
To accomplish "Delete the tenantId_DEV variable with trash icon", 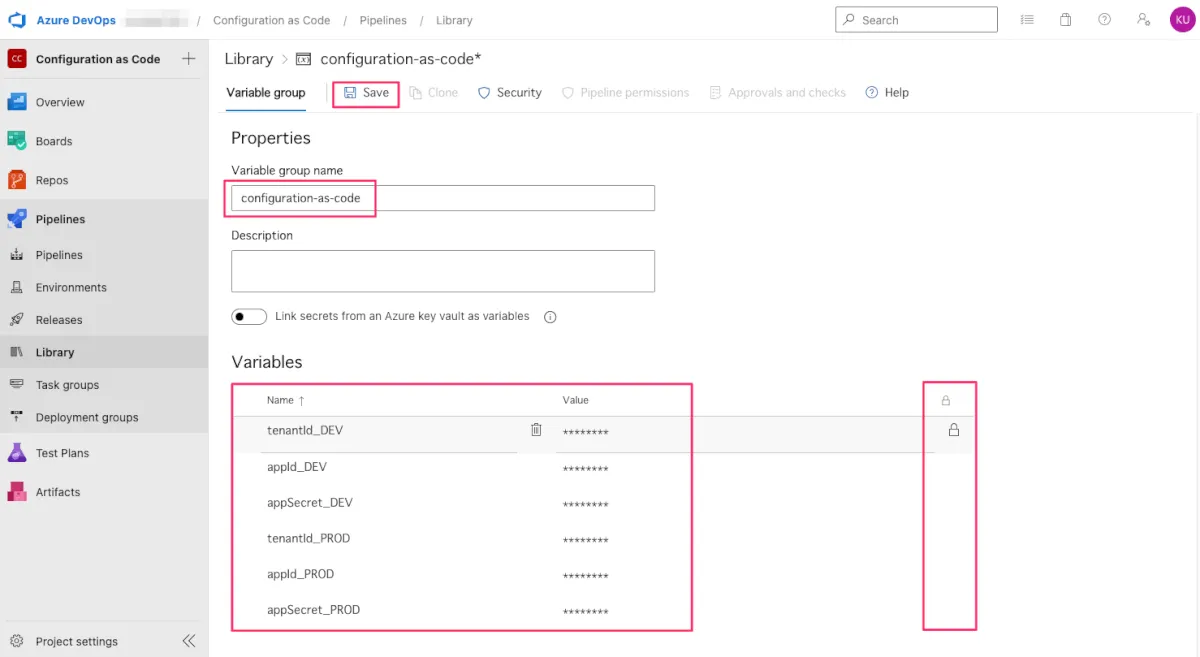I will point(536,430).
